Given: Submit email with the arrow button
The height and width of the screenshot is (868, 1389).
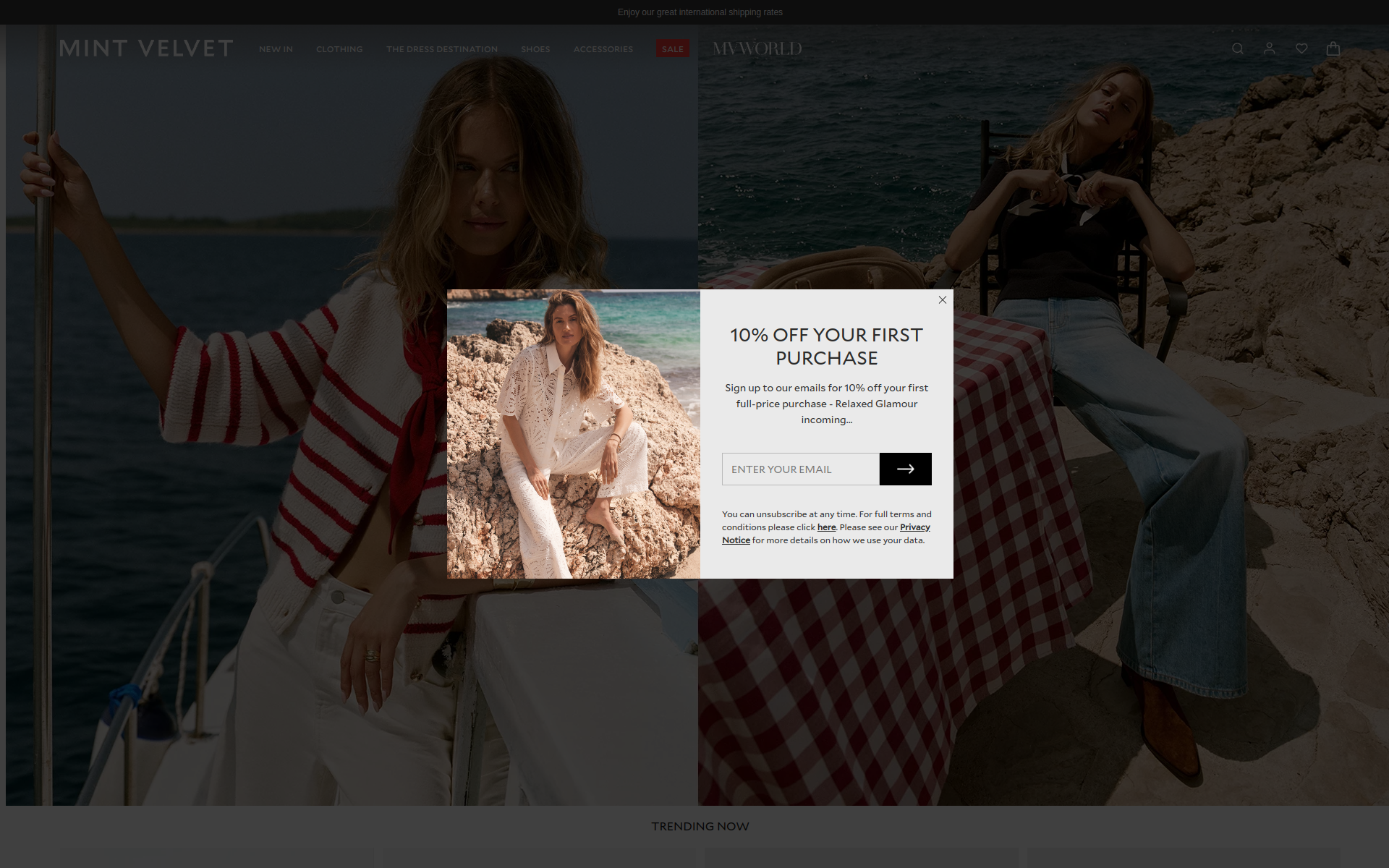Looking at the screenshot, I should [905, 469].
